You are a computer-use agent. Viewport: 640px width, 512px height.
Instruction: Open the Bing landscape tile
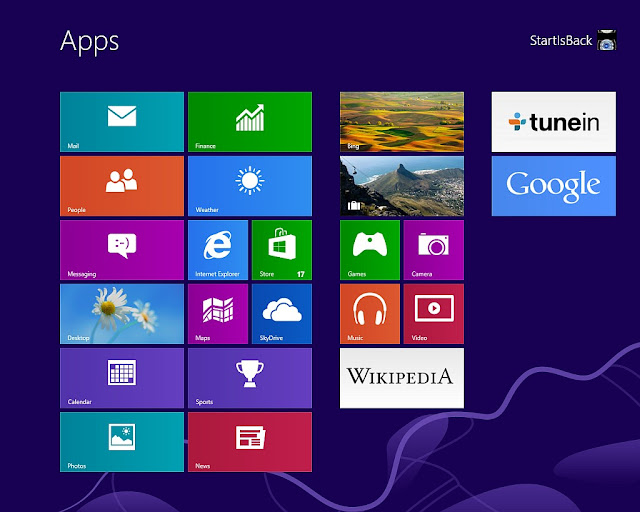point(402,122)
